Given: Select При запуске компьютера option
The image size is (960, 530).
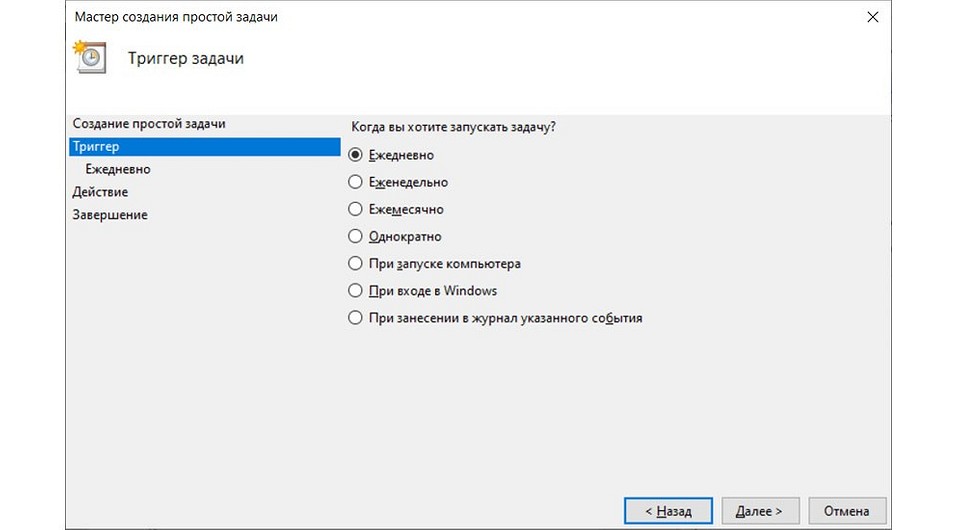Looking at the screenshot, I should click(355, 264).
